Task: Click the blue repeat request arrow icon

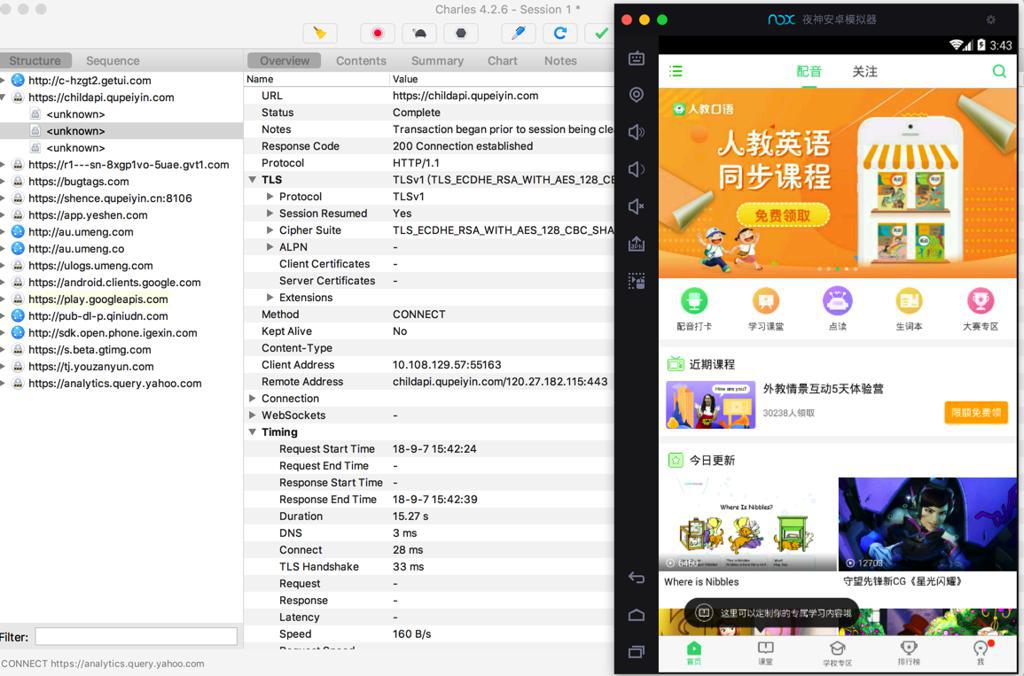Action: (x=560, y=33)
